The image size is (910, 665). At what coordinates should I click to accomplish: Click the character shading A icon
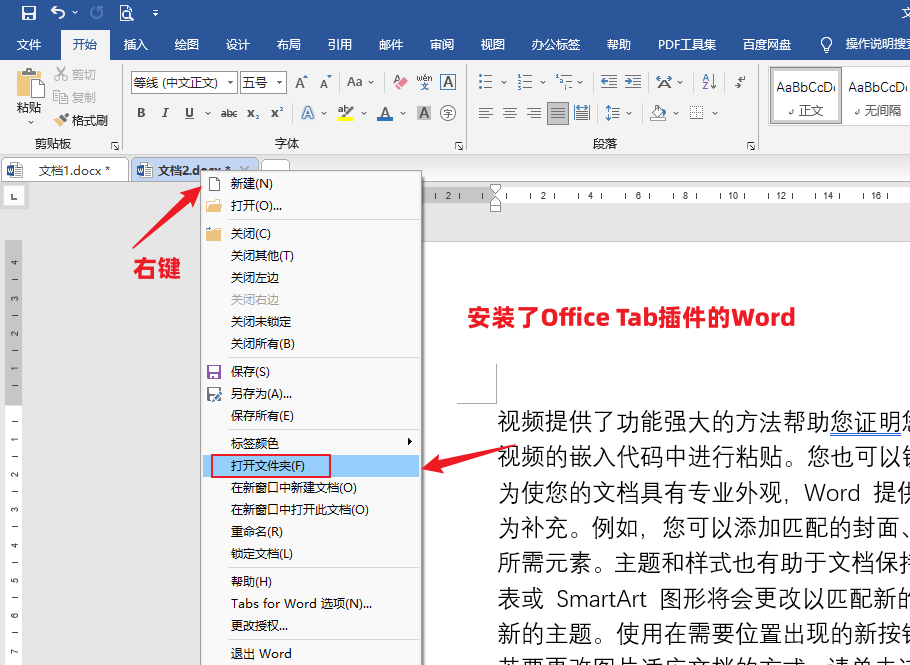coord(424,113)
